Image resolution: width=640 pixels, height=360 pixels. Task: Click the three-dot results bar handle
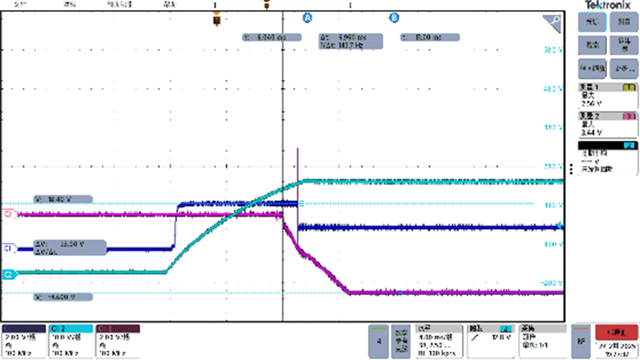(x=571, y=169)
